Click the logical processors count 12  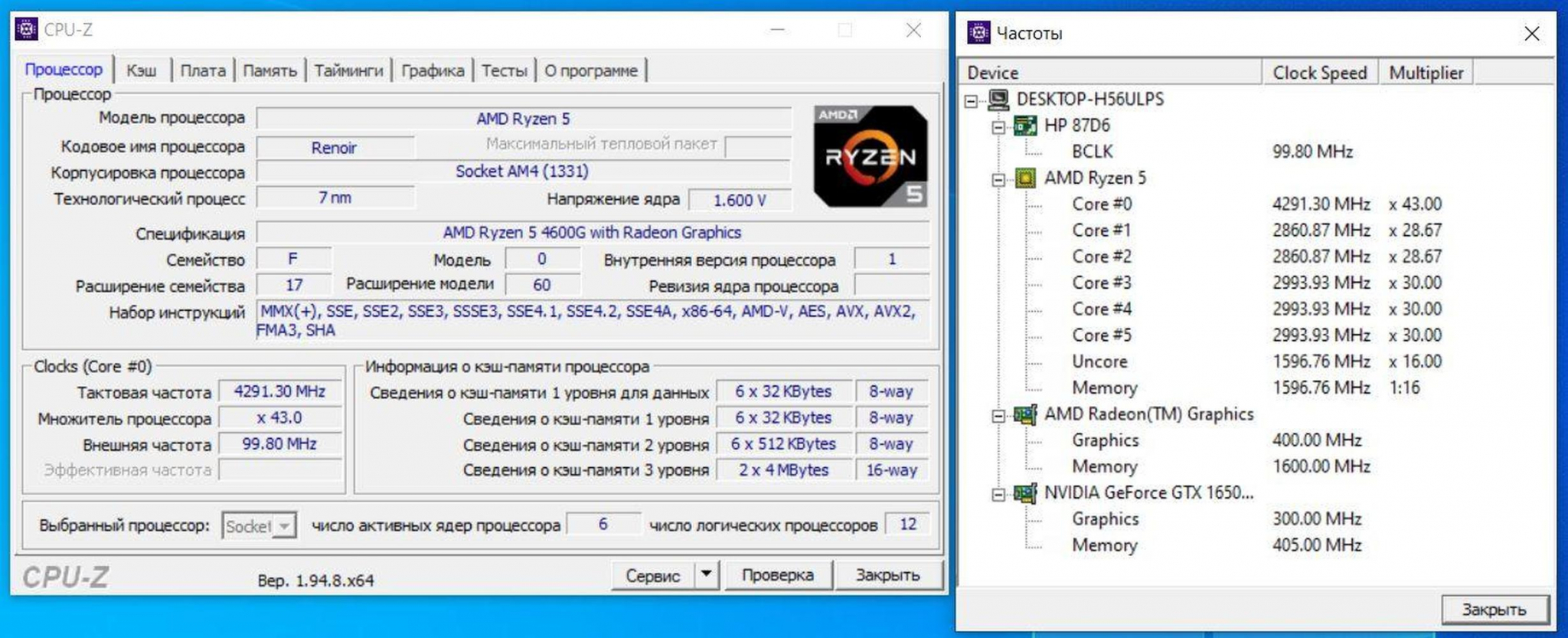[x=908, y=525]
